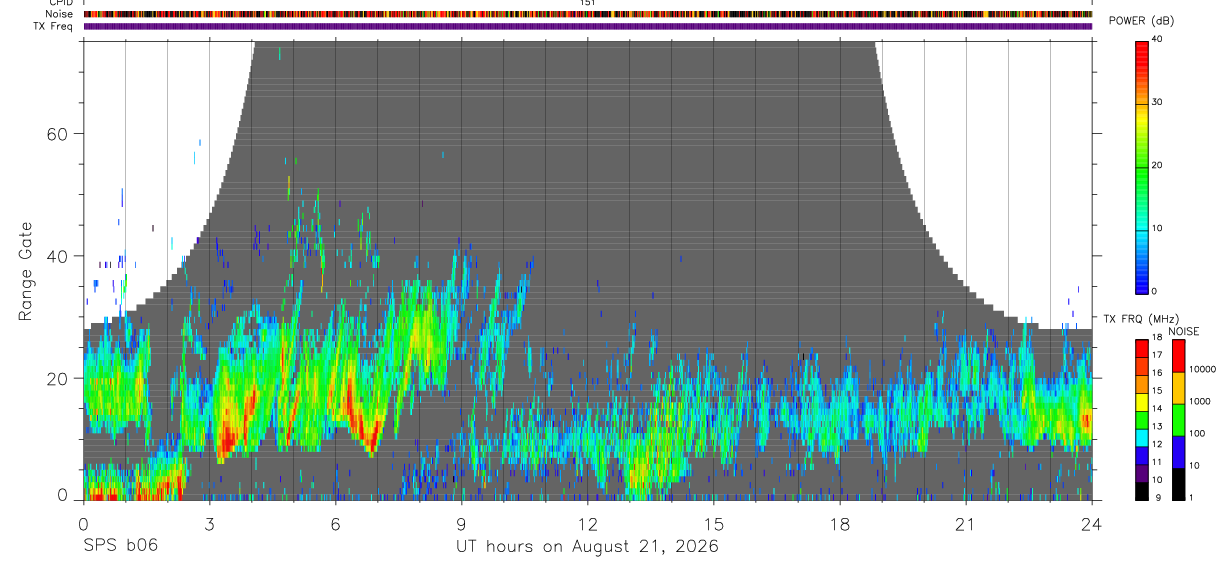Click the red top of the NOISE legend
This screenshot has height=567, width=1228.
pyautogui.click(x=1178, y=356)
